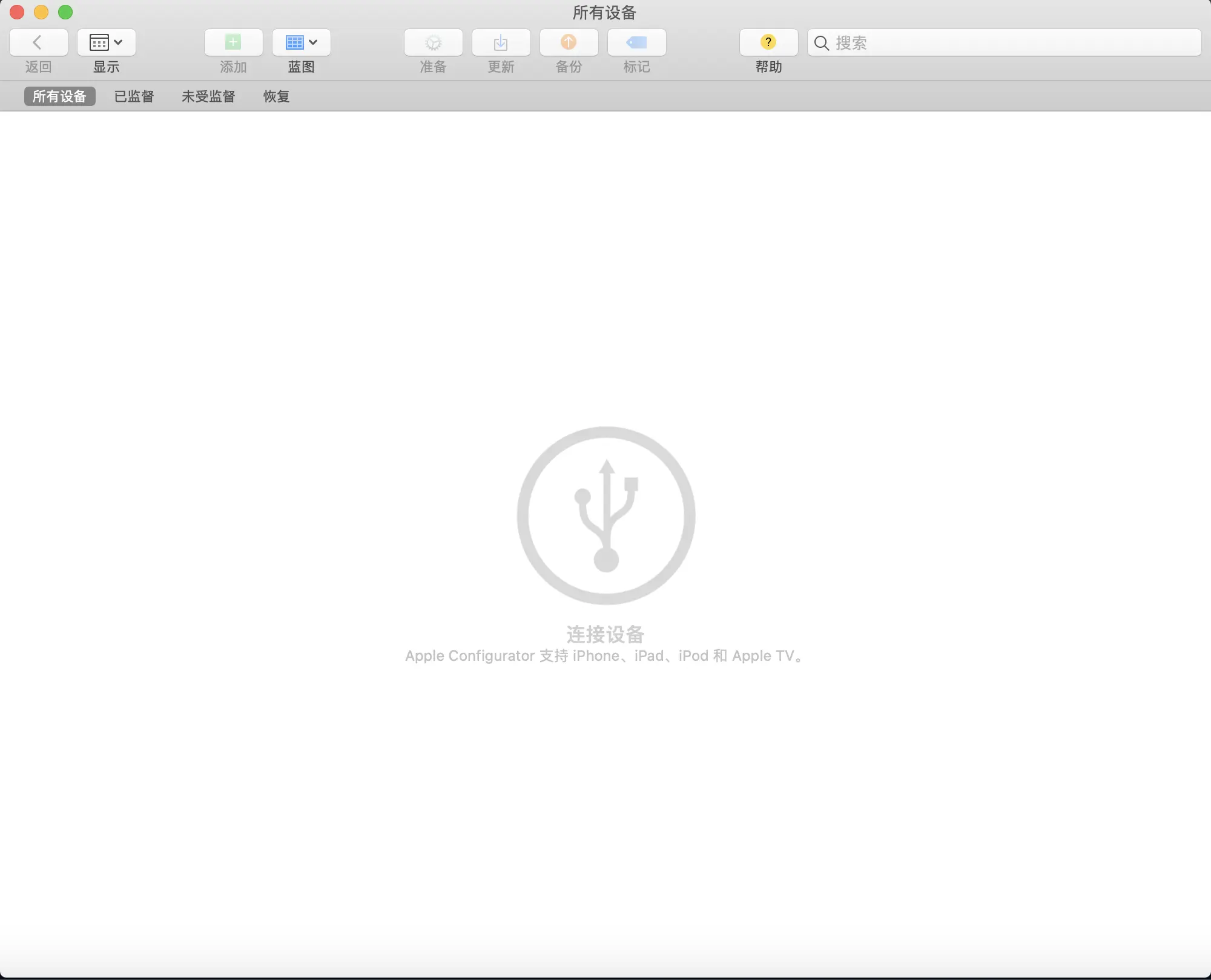Click inside the search (搜索) field

[1017, 43]
